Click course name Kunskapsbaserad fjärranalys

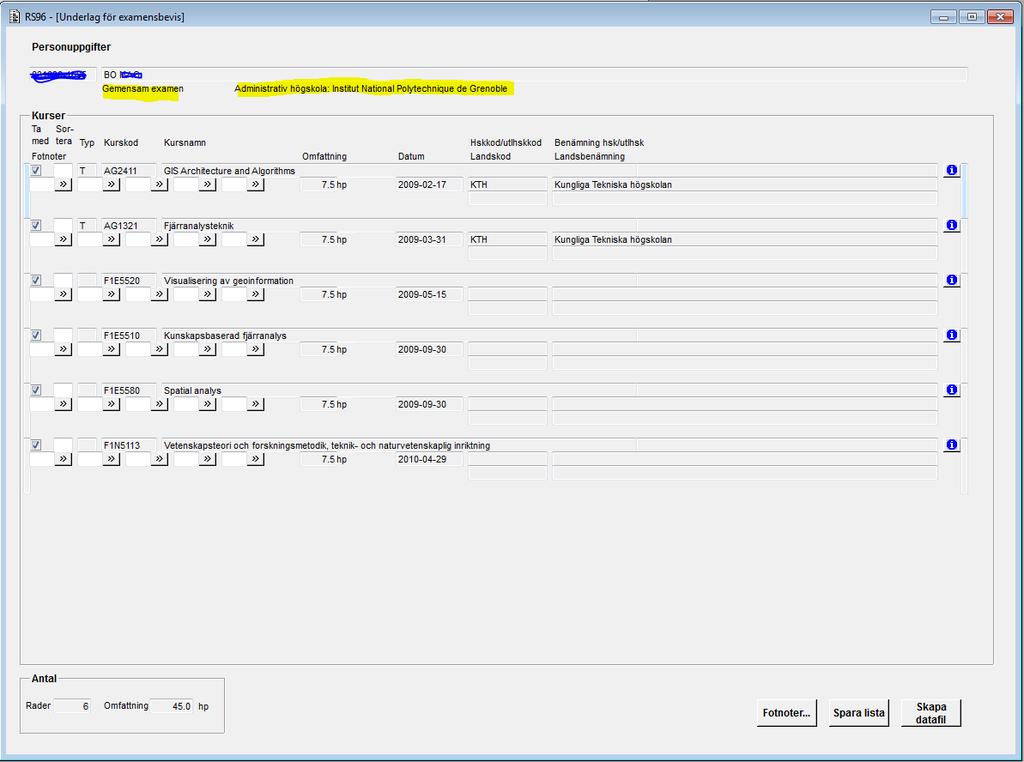(x=225, y=336)
